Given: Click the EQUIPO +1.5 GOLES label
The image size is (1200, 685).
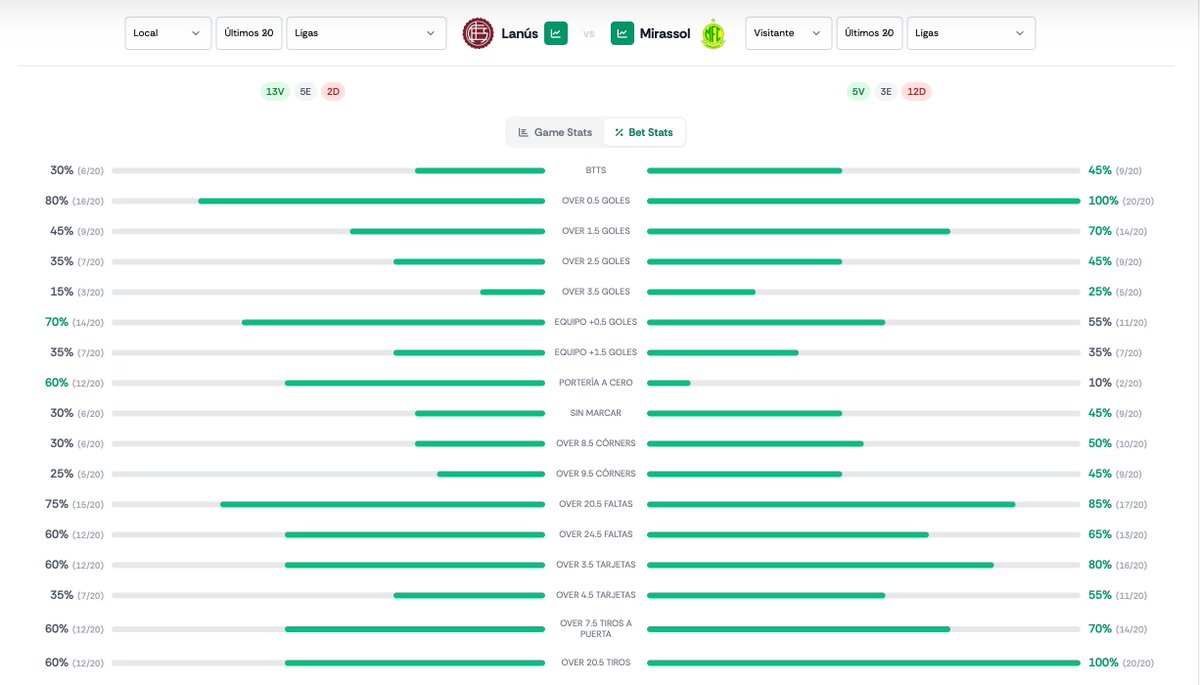Looking at the screenshot, I should tap(596, 352).
